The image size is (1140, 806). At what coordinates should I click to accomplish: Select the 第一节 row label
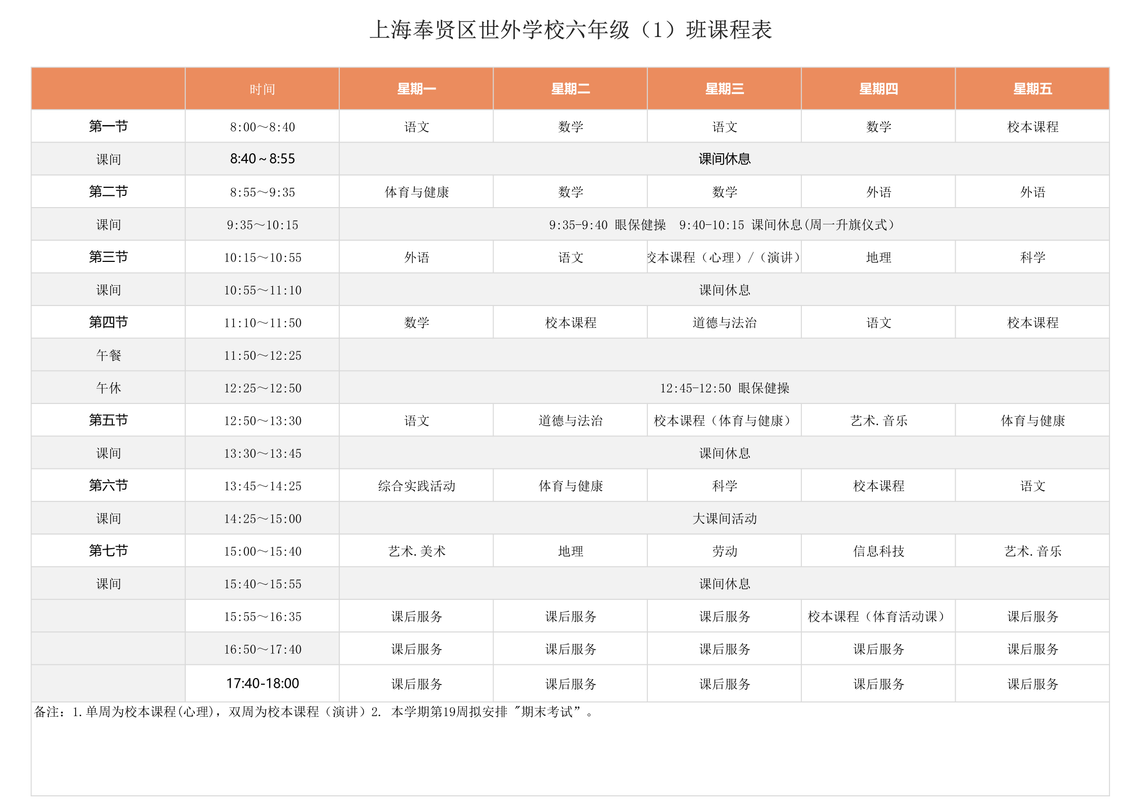coord(108,126)
